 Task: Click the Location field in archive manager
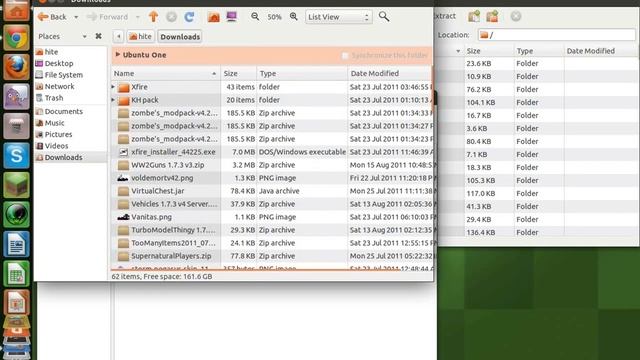[x=556, y=35]
